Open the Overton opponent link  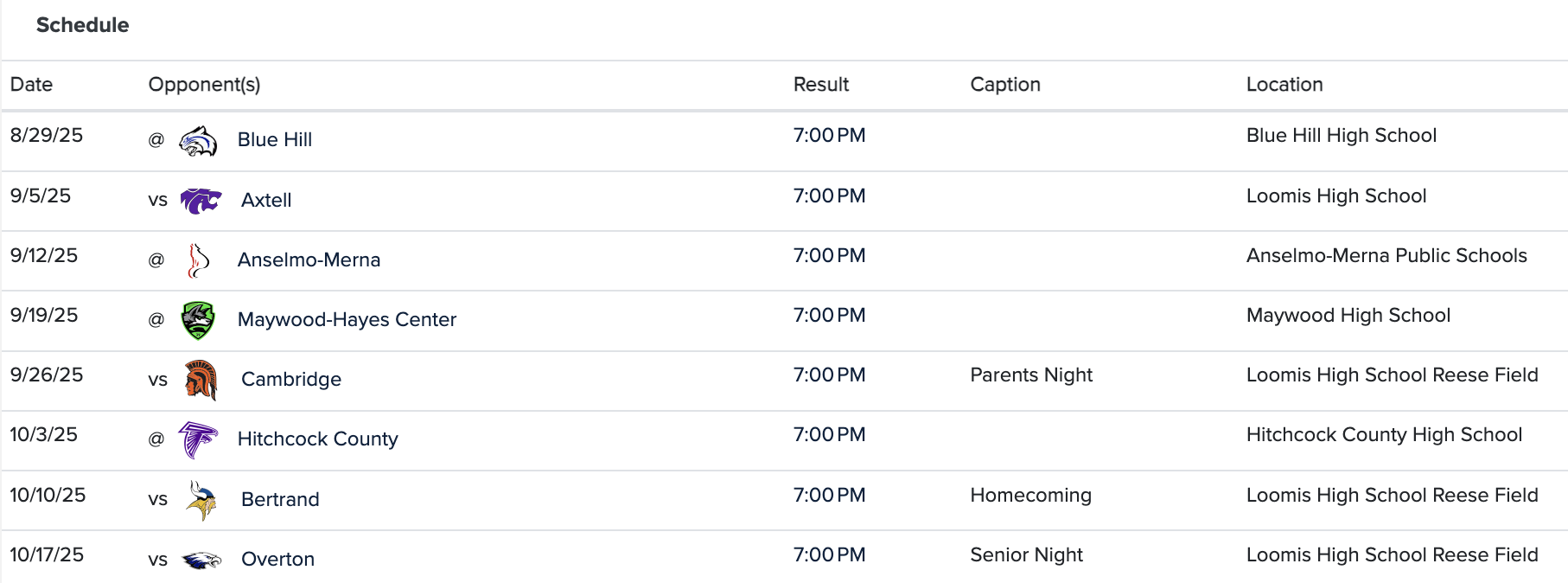tap(277, 560)
